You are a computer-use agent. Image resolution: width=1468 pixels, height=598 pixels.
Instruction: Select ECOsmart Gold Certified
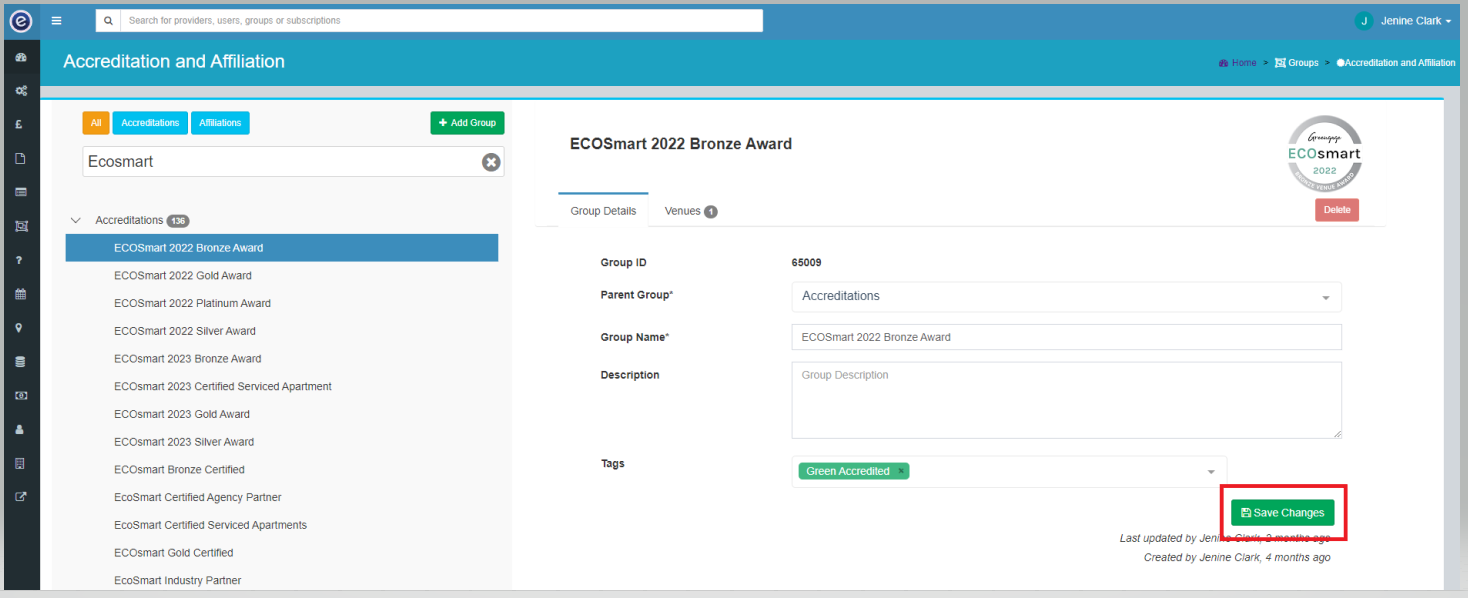point(174,553)
